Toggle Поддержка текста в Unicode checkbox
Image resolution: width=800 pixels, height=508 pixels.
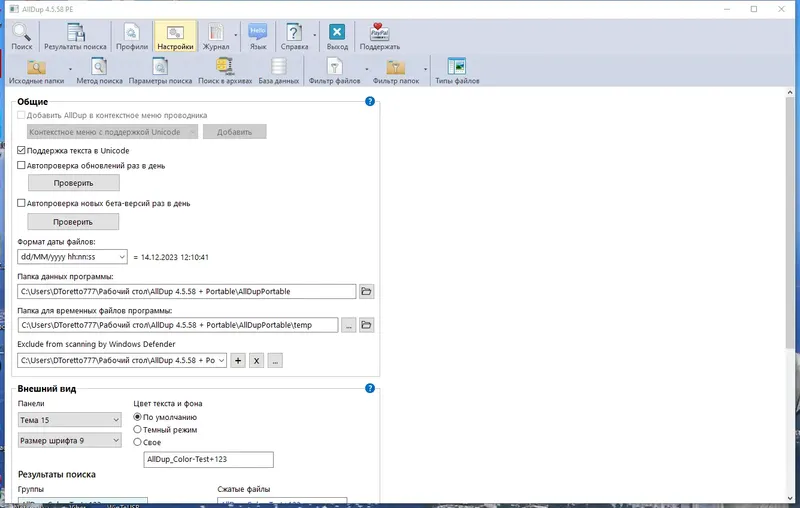click(21, 150)
